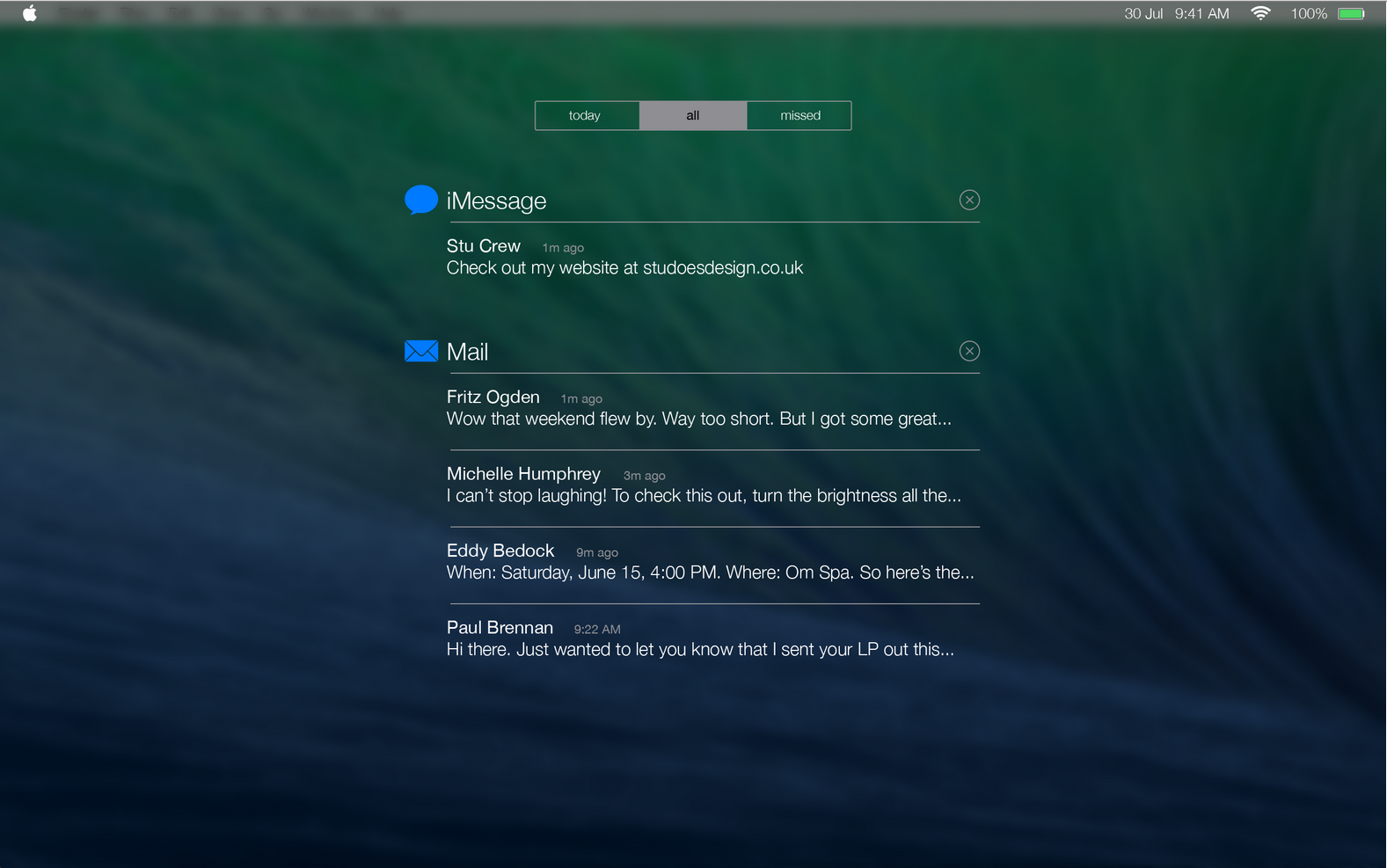This screenshot has width=1387, height=868.
Task: Click the 9:22 AM timestamp
Action: [597, 630]
